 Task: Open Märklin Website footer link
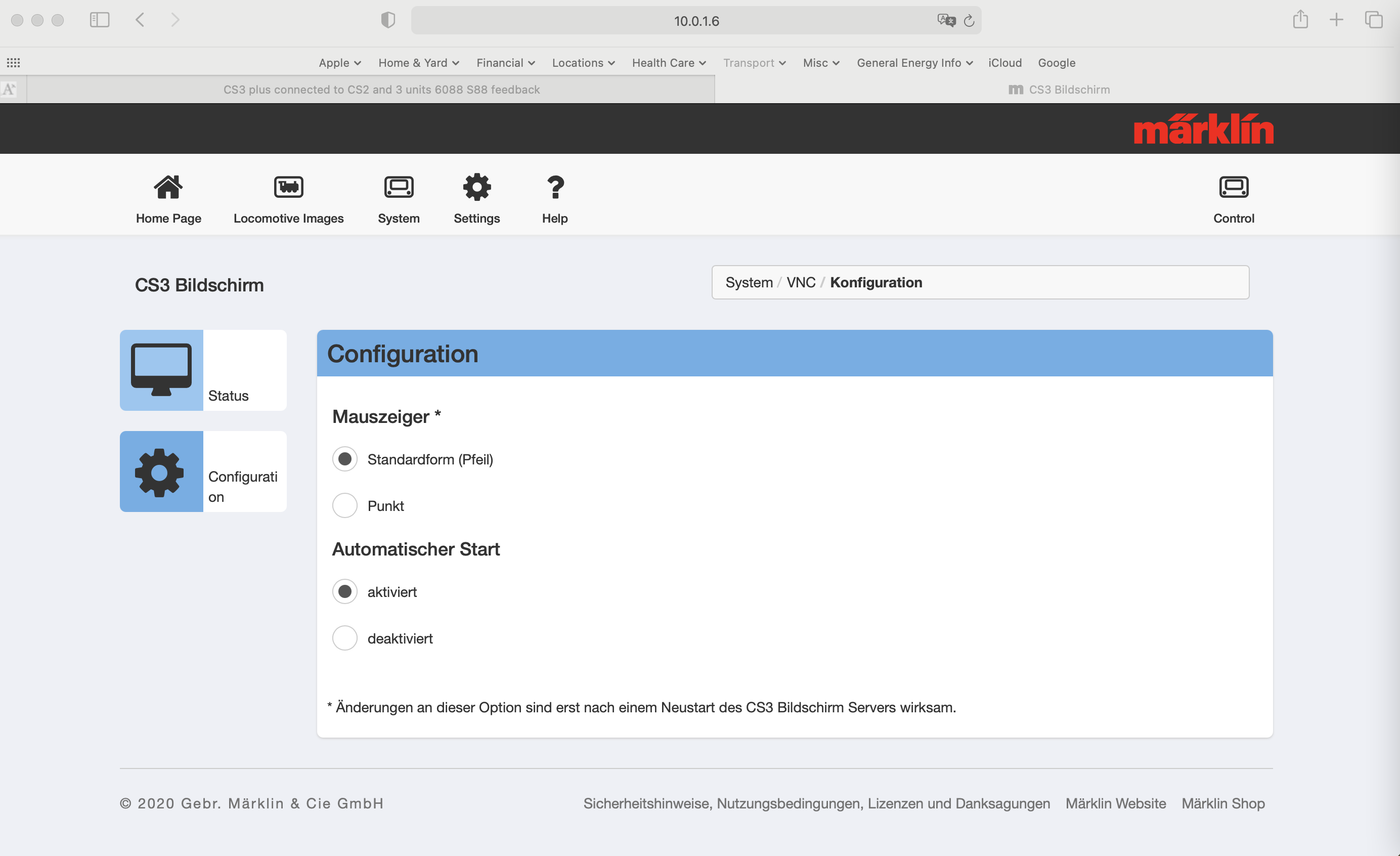[x=1115, y=803]
